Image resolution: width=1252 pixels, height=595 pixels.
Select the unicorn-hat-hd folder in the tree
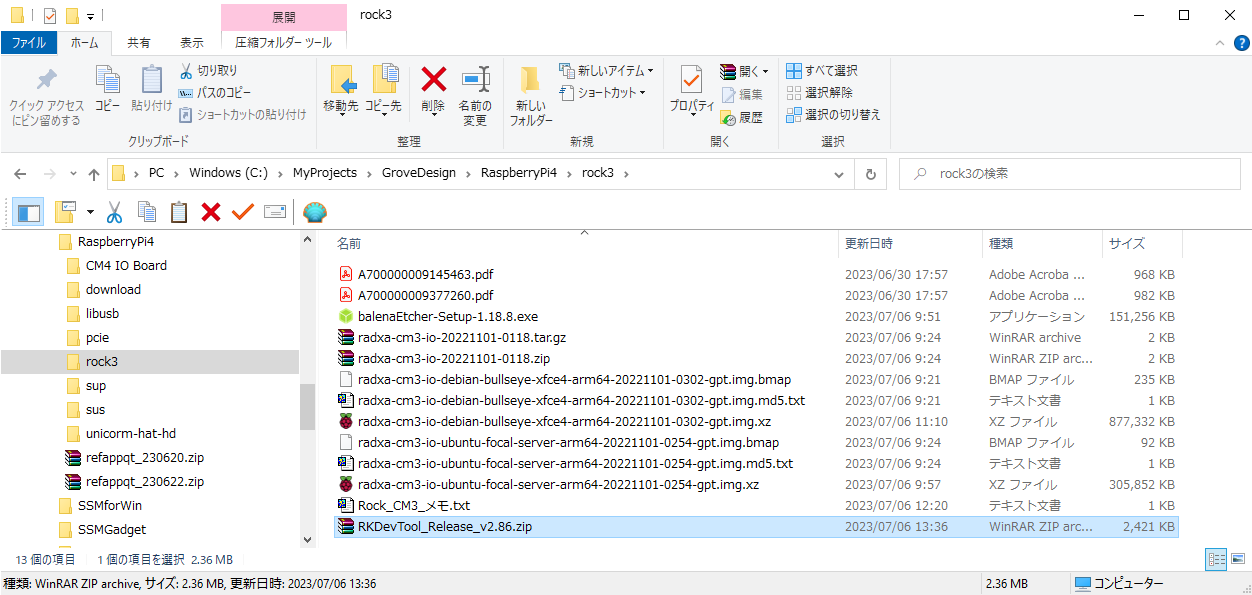131,433
